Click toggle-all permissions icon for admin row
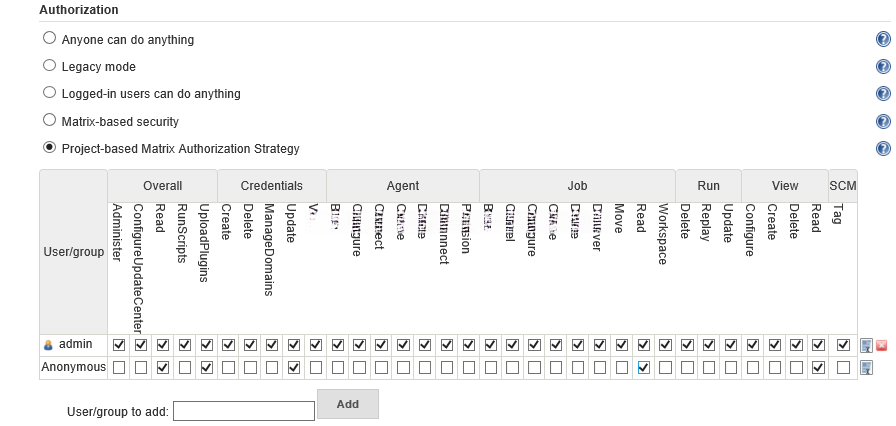The height and width of the screenshot is (426, 896). point(866,345)
